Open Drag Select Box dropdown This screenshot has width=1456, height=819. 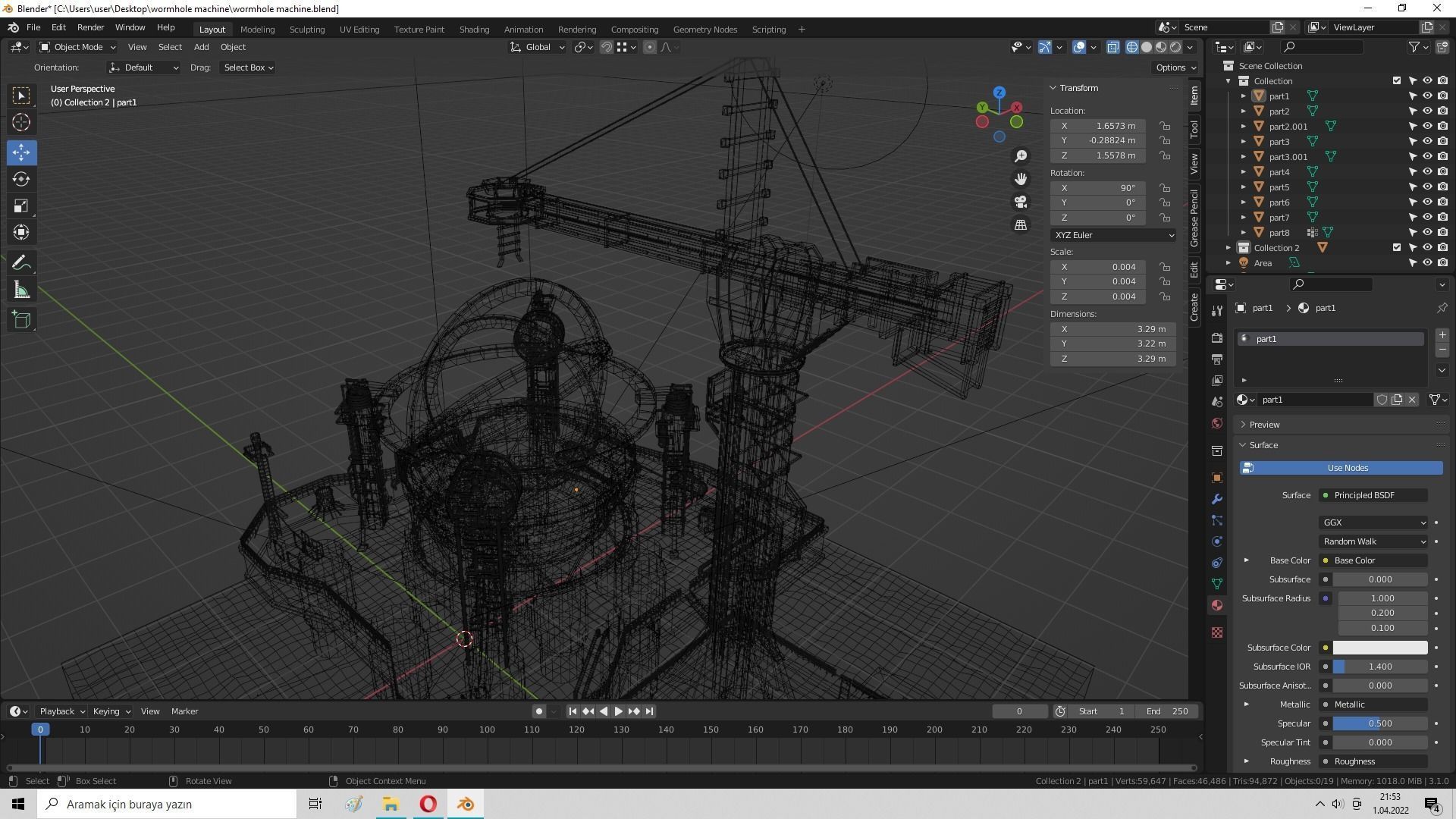pos(248,67)
